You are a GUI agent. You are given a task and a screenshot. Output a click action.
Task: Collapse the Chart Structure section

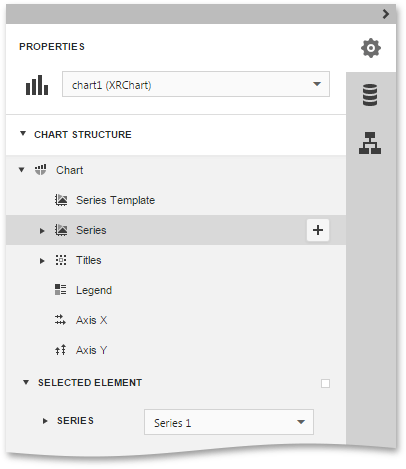tap(23, 134)
